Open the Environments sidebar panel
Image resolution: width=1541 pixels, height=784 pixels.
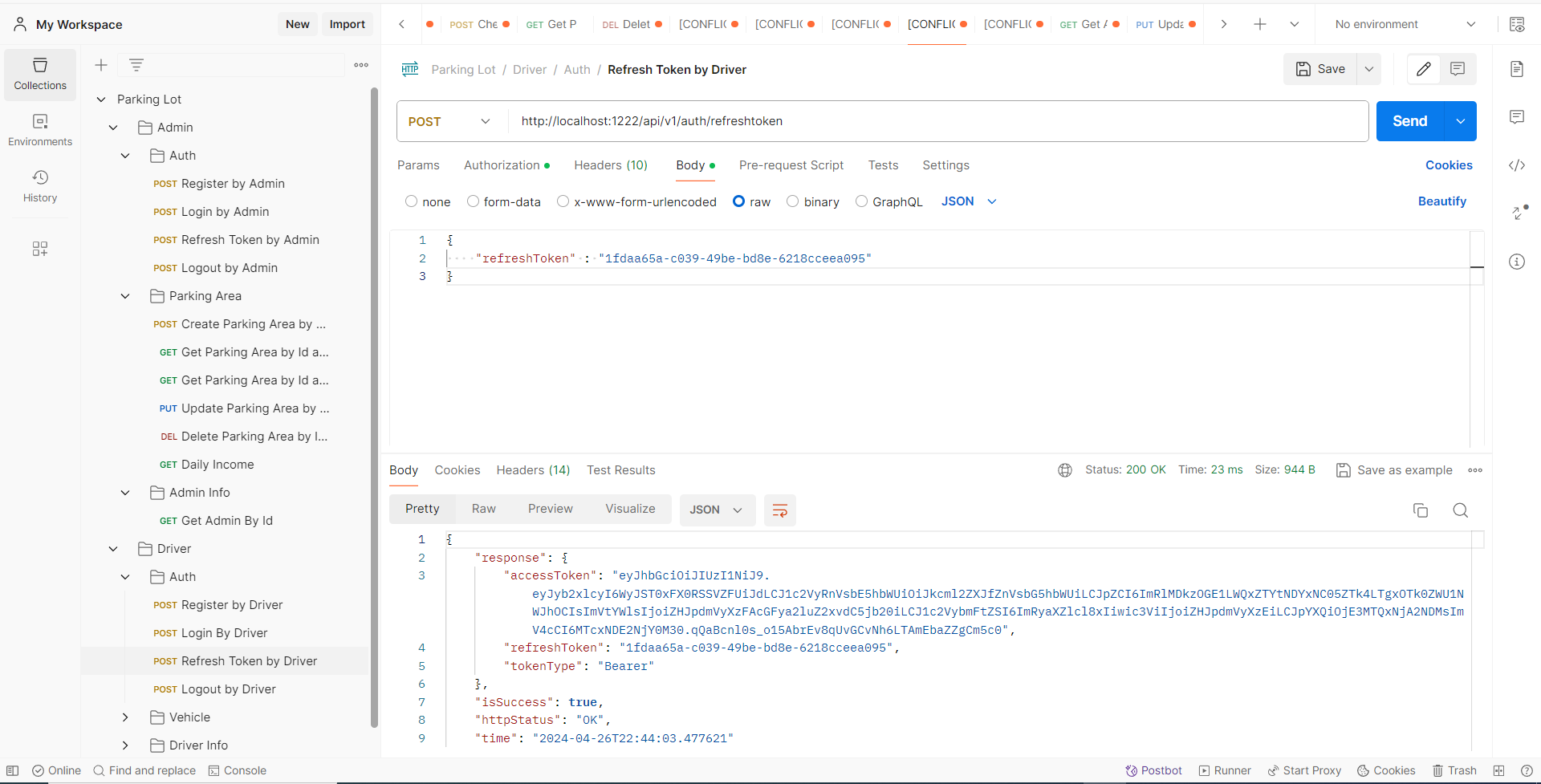pyautogui.click(x=40, y=130)
